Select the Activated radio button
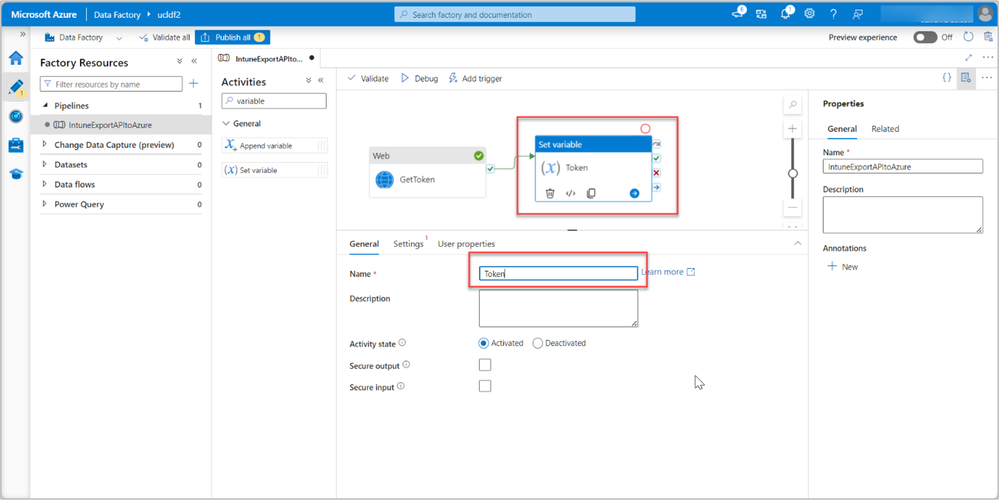Viewport: 999px width, 500px height. (484, 343)
